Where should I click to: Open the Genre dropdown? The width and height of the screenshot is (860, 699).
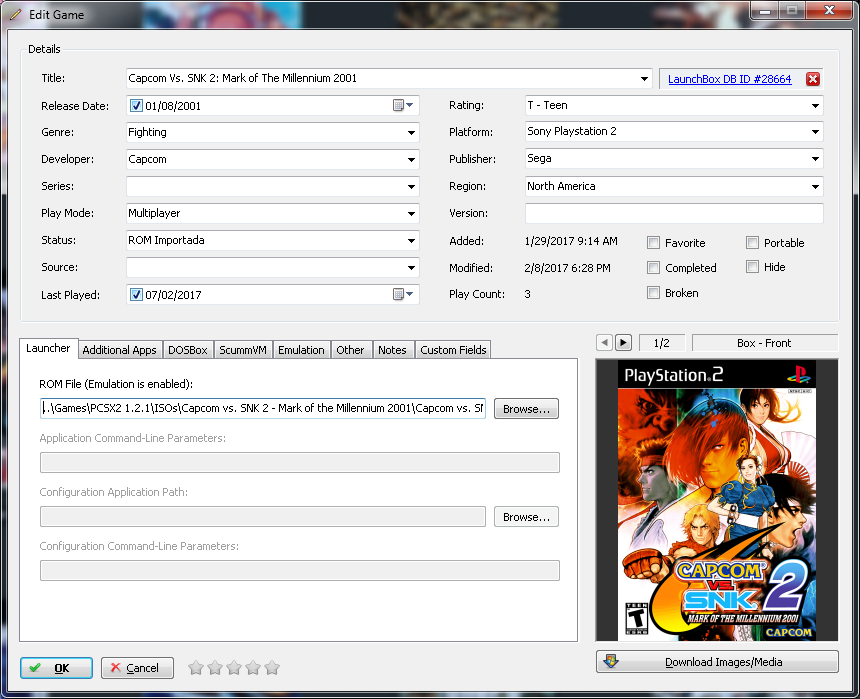411,132
